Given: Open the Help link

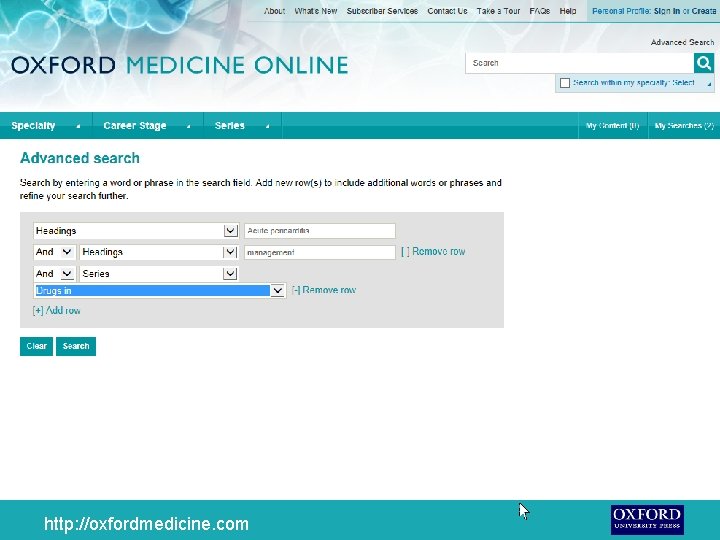Looking at the screenshot, I should (568, 11).
